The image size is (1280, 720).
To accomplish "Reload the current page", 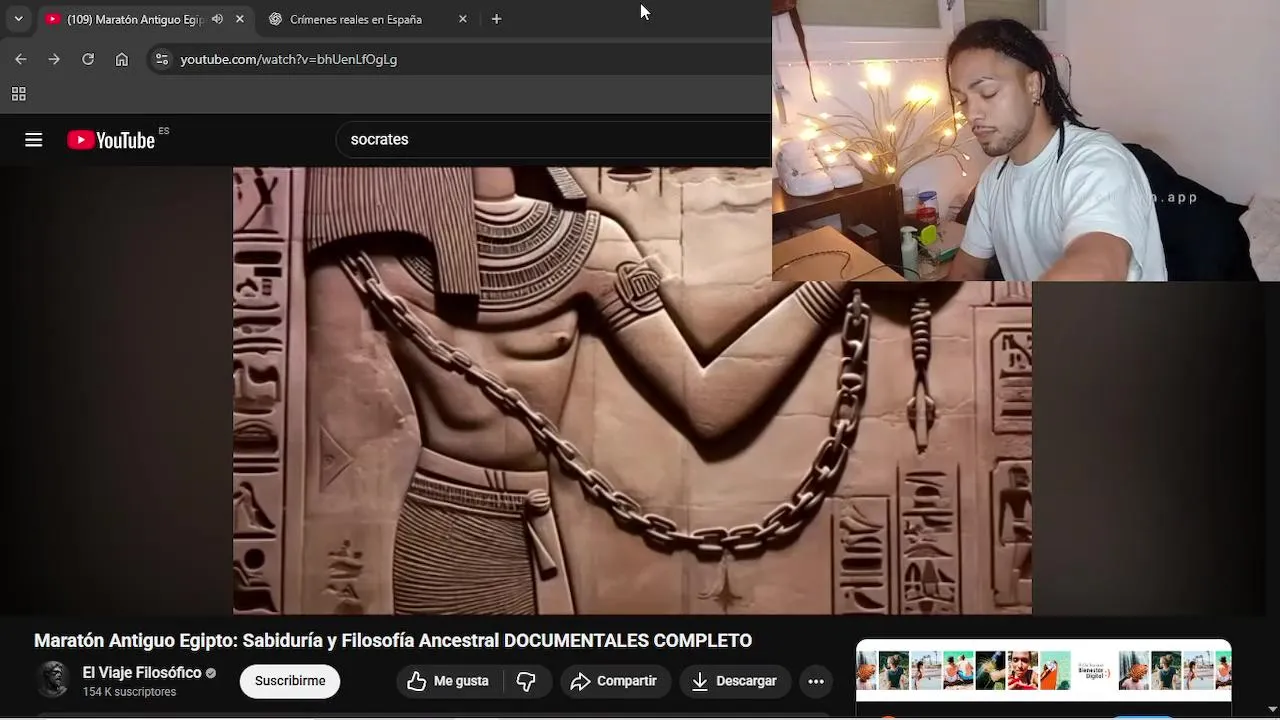I will pyautogui.click(x=88, y=59).
